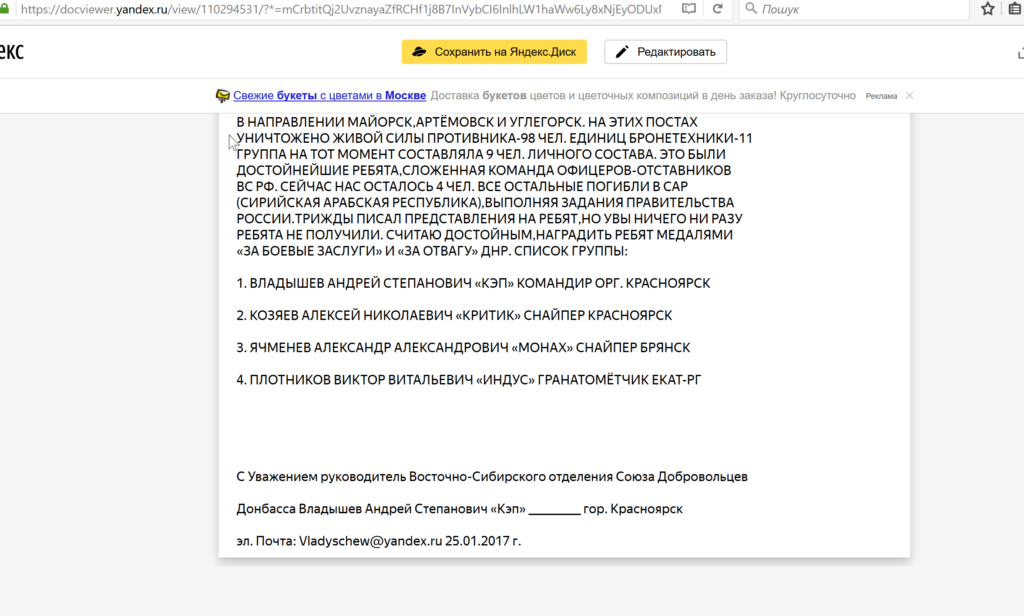1024x616 pixels.
Task: Toggle reader view icon in address bar
Action: coord(688,9)
